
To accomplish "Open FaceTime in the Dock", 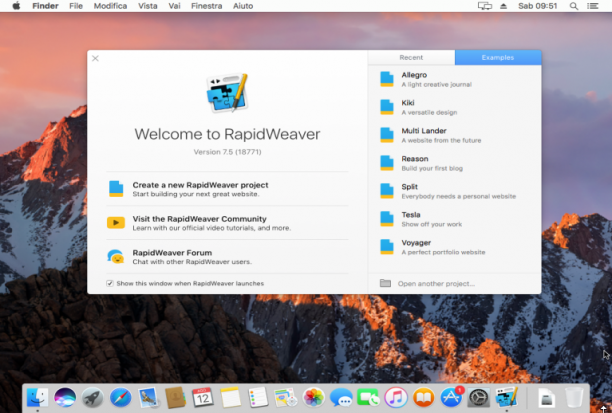I will [368, 398].
